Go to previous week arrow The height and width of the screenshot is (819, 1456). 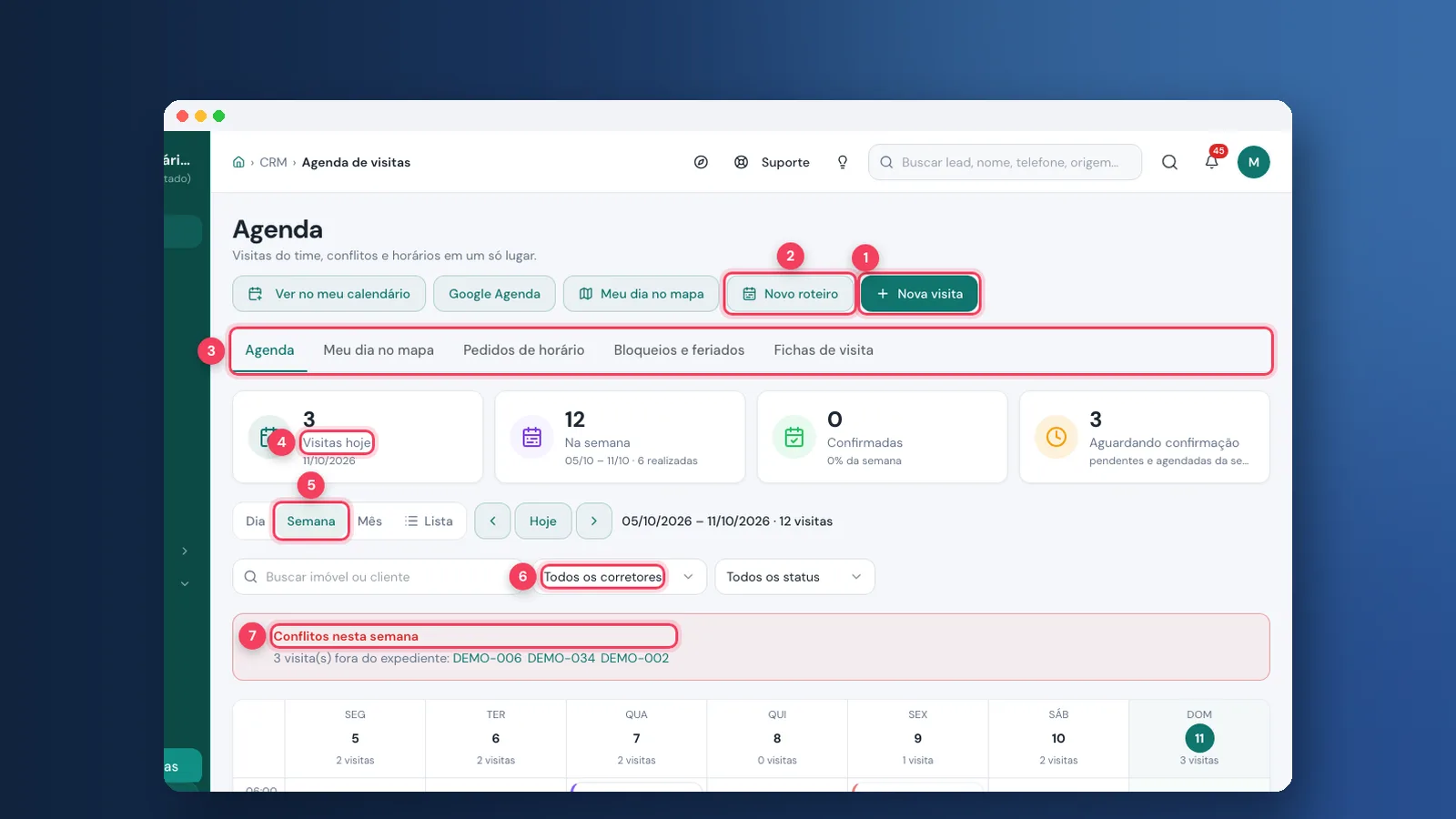pyautogui.click(x=492, y=521)
